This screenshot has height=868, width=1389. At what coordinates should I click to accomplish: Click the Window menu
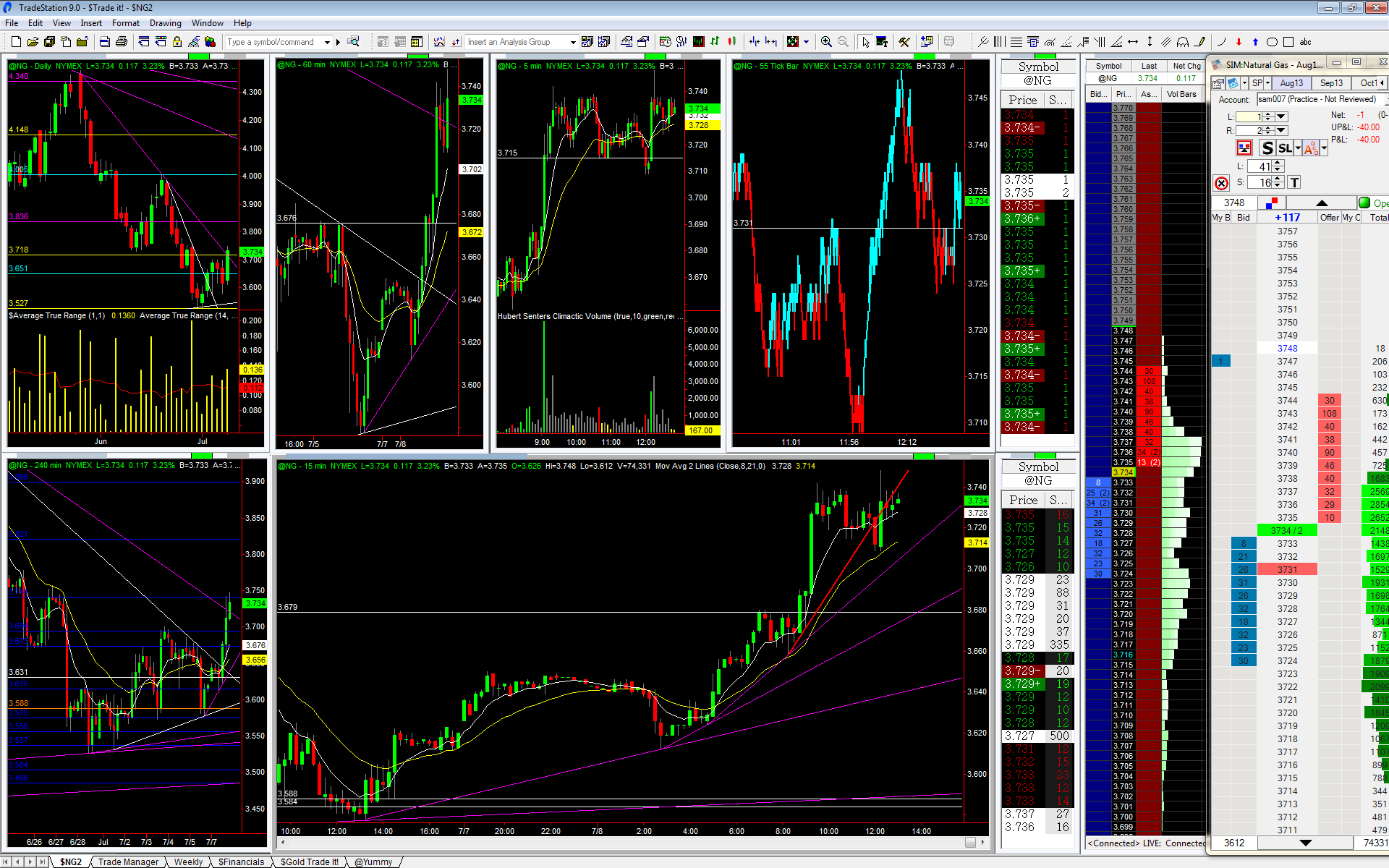click(208, 23)
